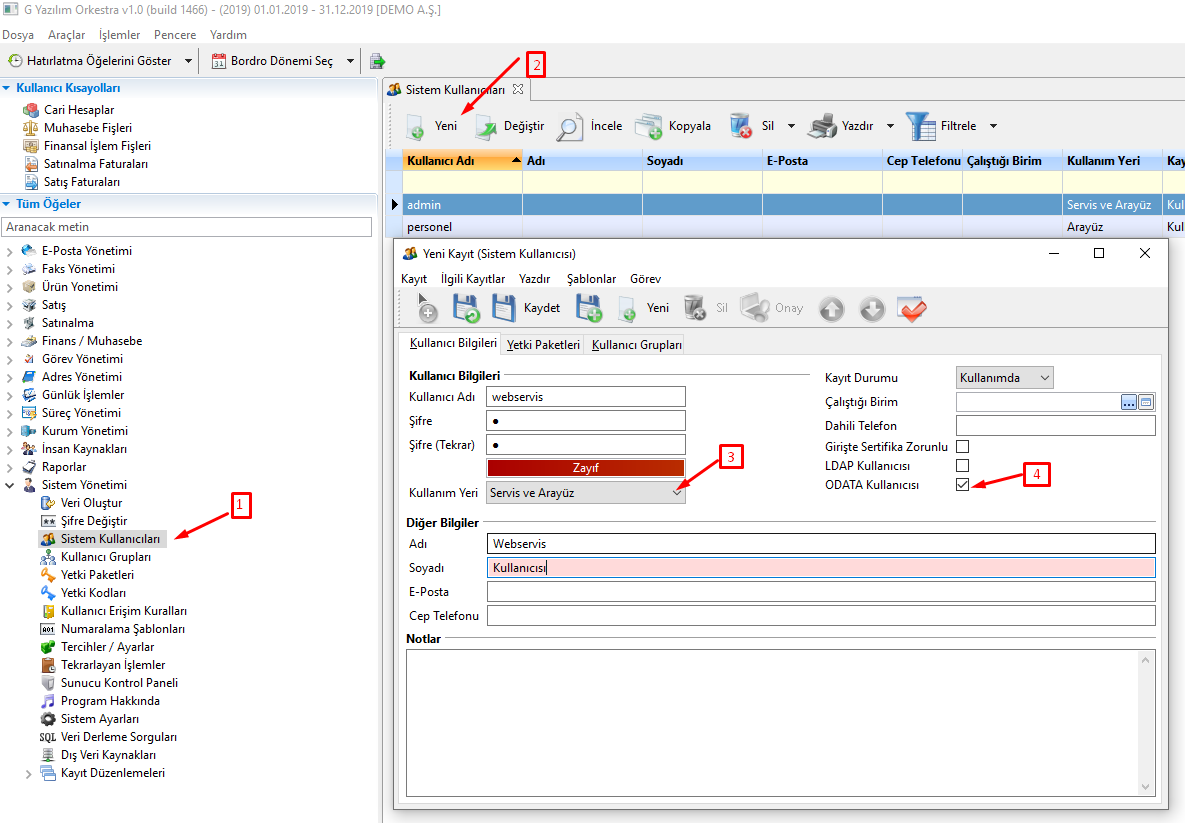1185x823 pixels.
Task: Click the Kopyala copy icon
Action: click(649, 126)
